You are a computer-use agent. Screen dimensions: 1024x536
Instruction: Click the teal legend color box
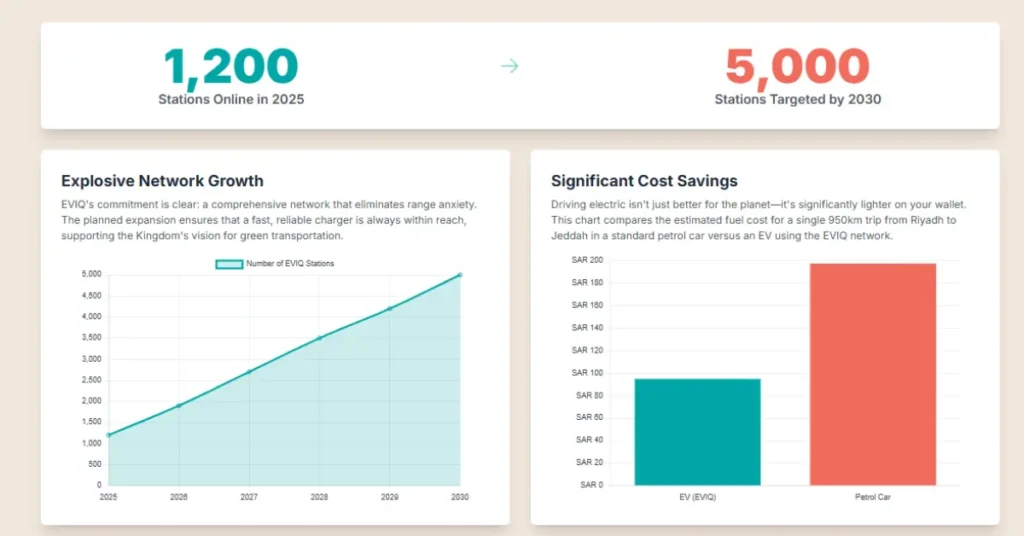(x=229, y=264)
